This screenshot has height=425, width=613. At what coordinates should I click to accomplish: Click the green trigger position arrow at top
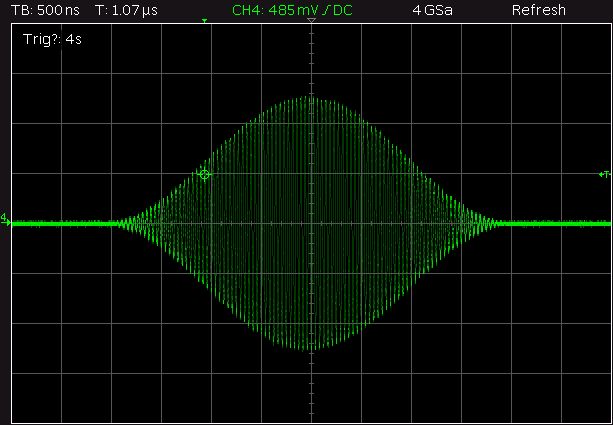[x=205, y=21]
